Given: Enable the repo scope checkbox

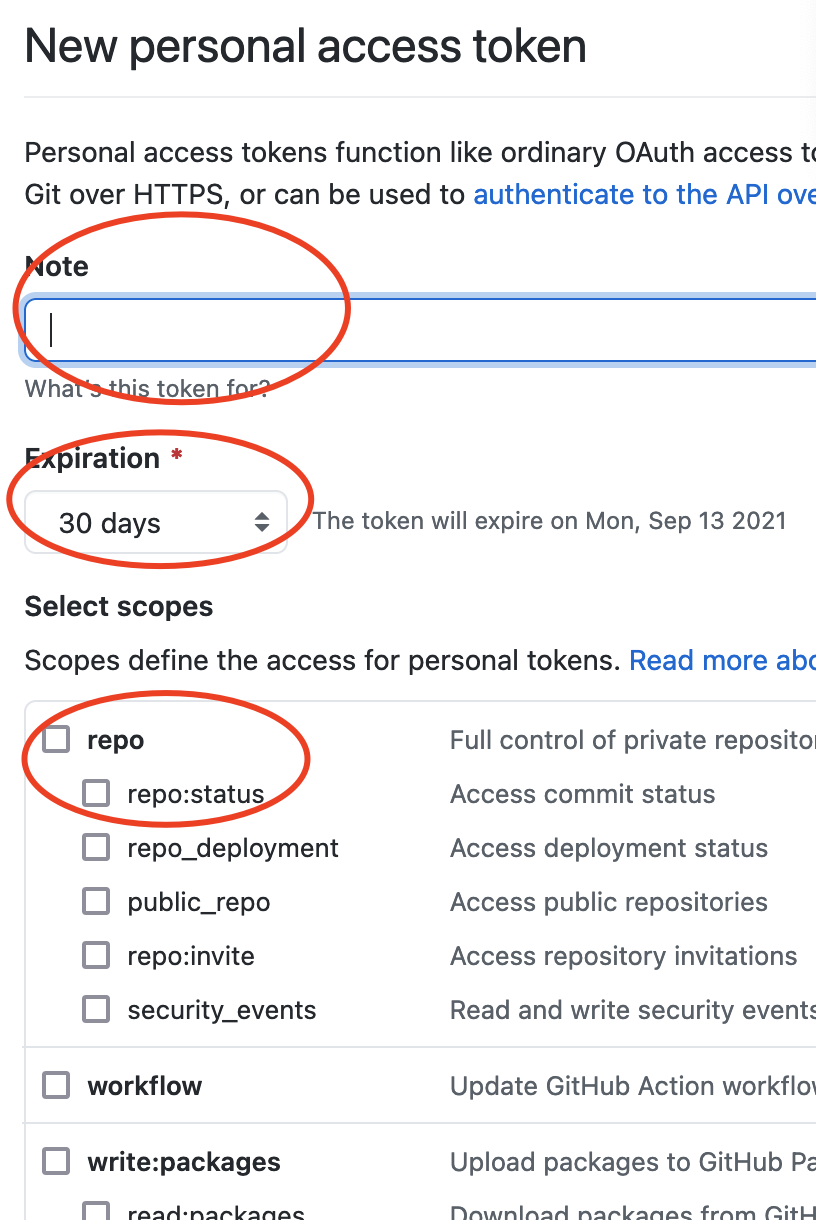Looking at the screenshot, I should point(56,740).
